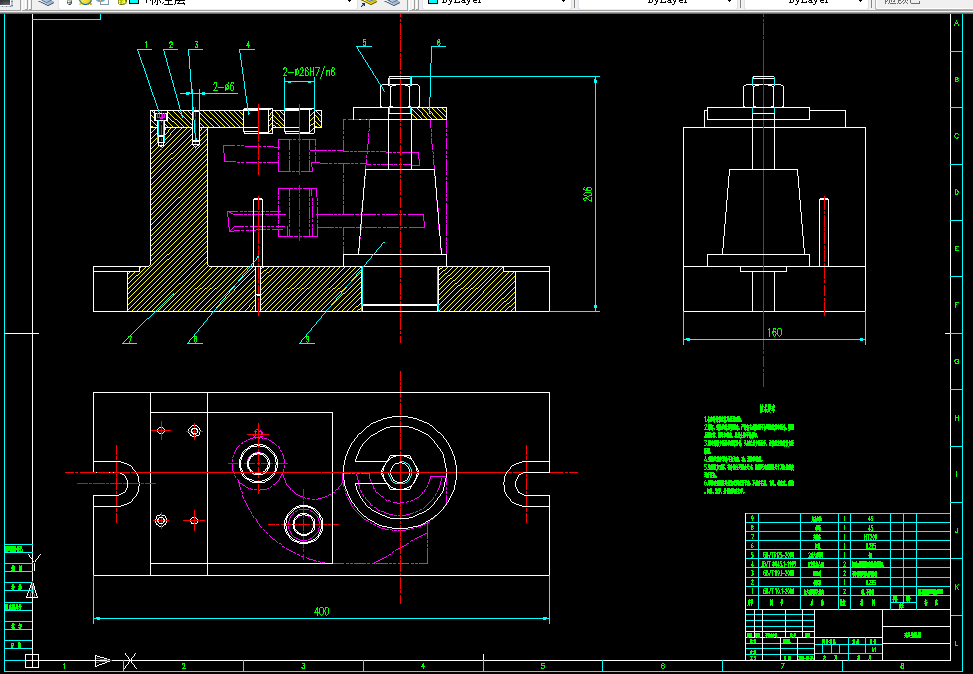Open Layer Properties Manager stack icon
The width and height of the screenshot is (973, 674).
(x=45, y=2)
